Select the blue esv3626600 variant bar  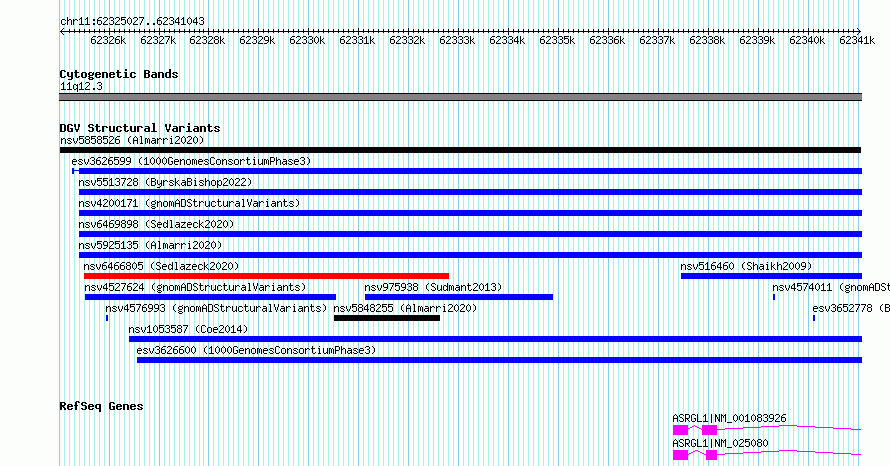(x=499, y=360)
